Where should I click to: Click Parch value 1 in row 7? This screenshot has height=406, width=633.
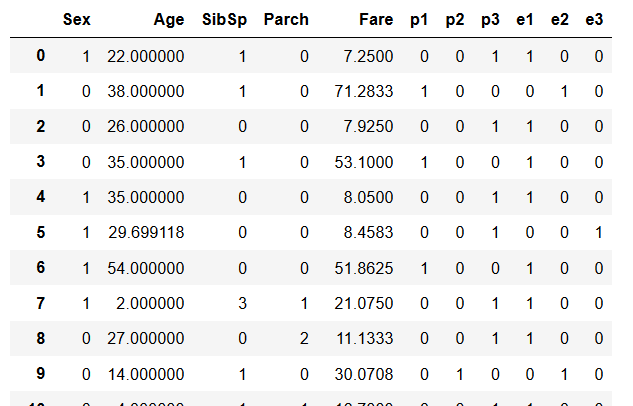pos(304,303)
